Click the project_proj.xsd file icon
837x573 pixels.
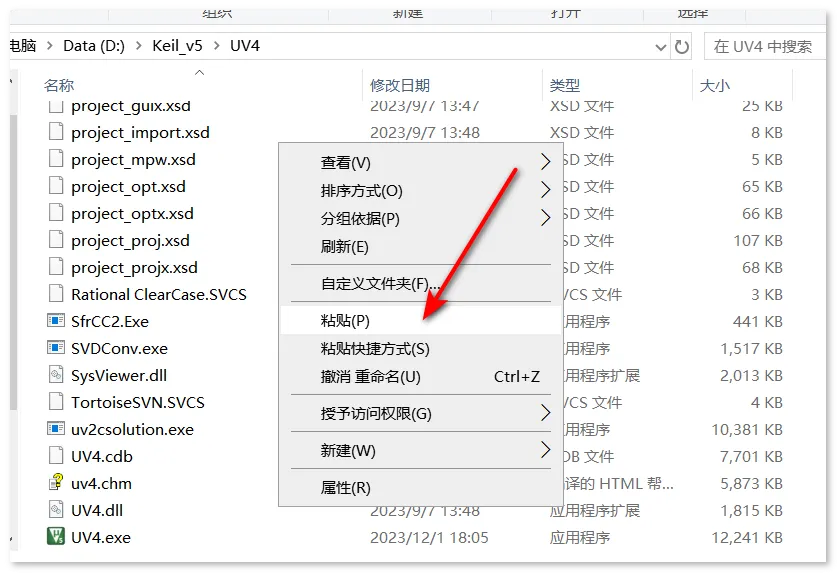coord(56,240)
